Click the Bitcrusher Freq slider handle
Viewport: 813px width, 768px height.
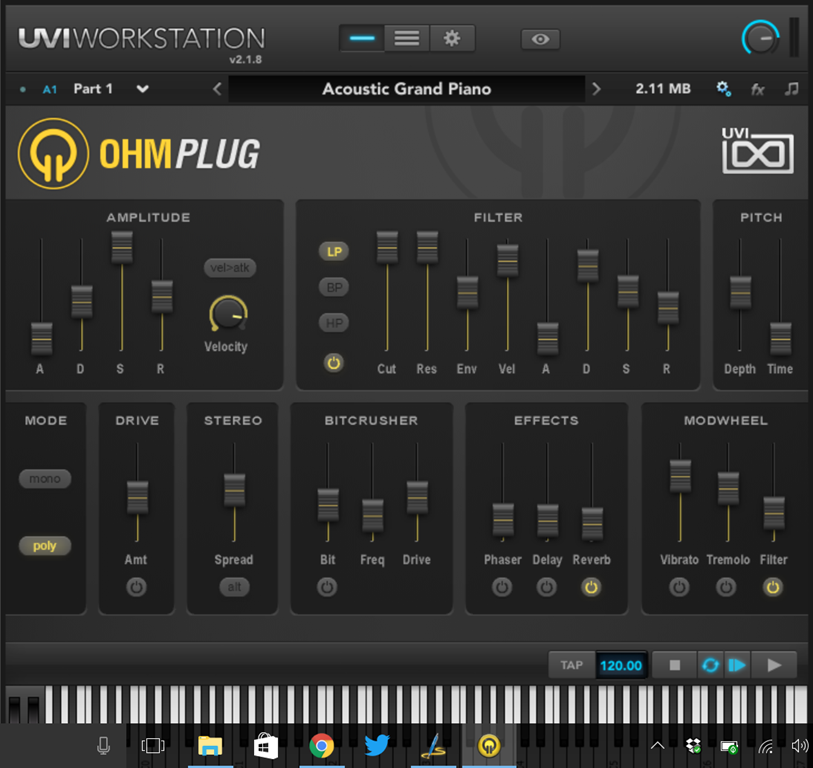click(x=372, y=515)
